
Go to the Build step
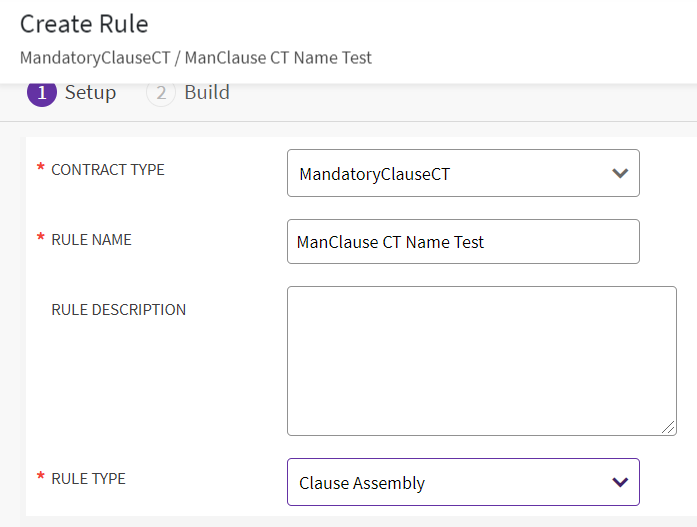tap(207, 93)
